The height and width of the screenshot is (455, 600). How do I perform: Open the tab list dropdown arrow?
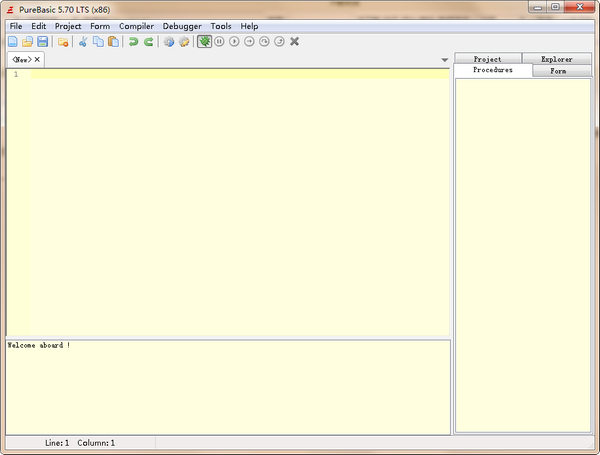pos(444,60)
